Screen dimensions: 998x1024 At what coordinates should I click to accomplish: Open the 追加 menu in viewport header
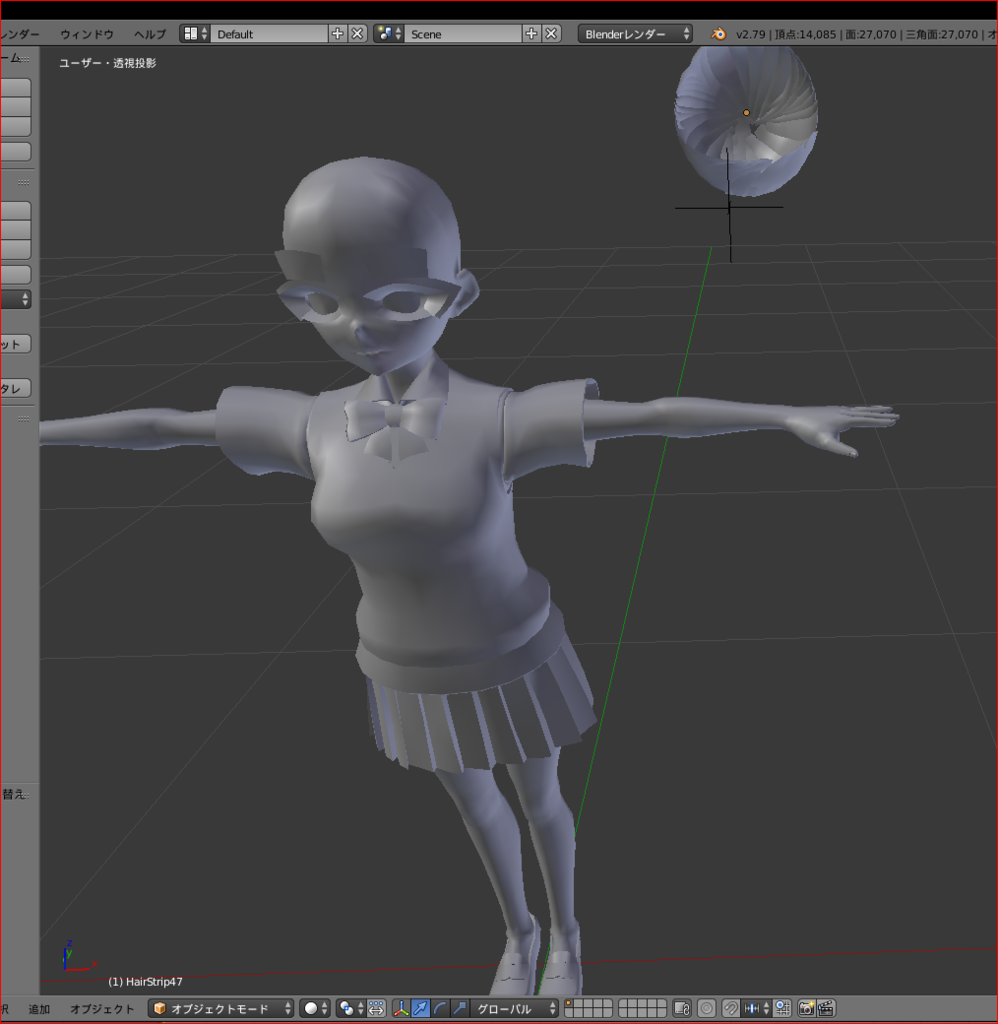pos(39,1009)
